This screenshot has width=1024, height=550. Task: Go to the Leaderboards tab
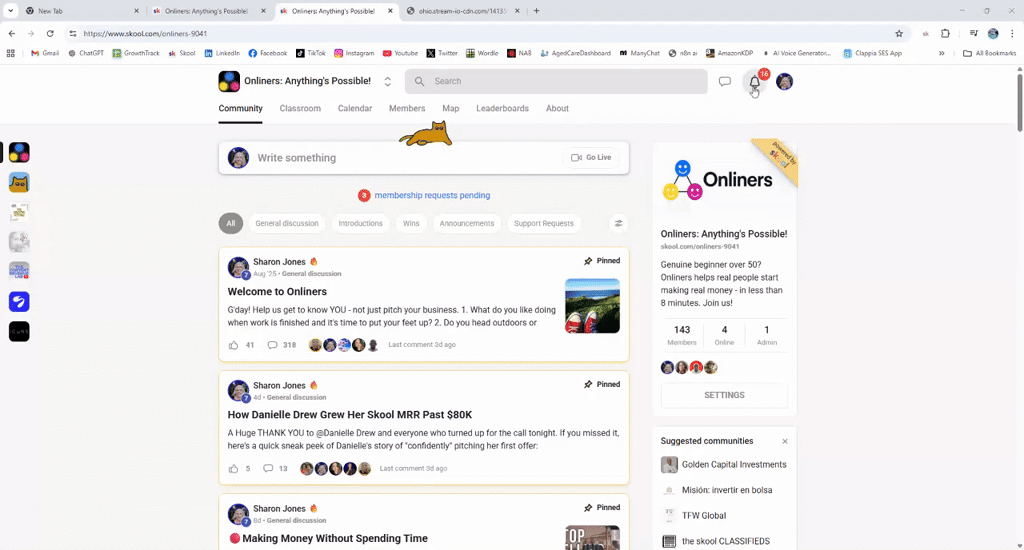pyautogui.click(x=502, y=108)
